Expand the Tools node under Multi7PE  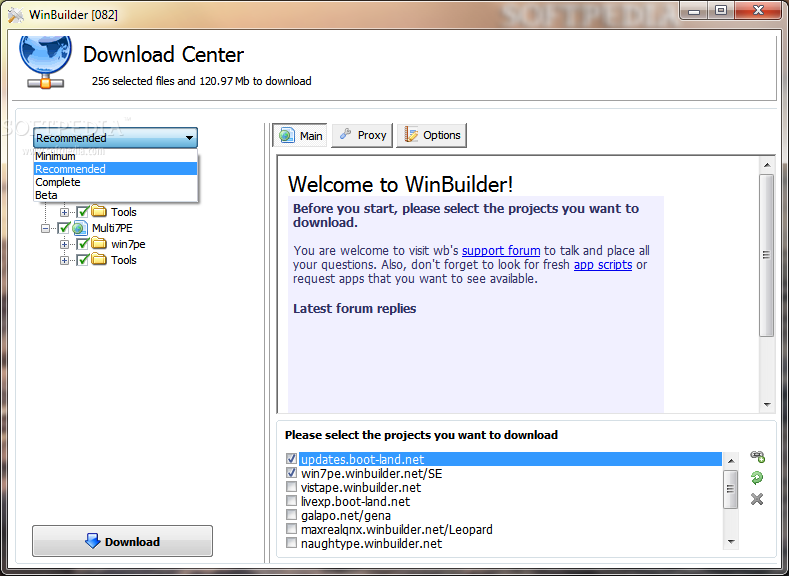(x=64, y=261)
